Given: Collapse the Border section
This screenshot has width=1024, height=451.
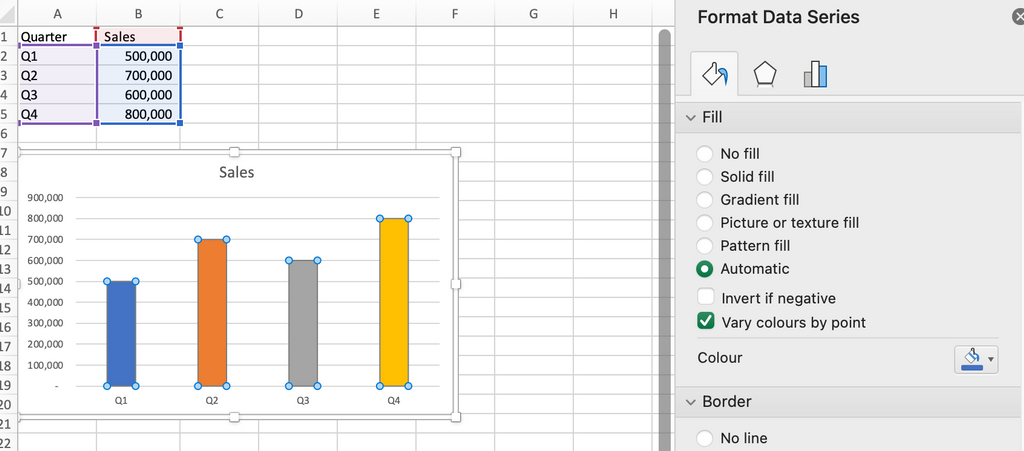Looking at the screenshot, I should 690,402.
